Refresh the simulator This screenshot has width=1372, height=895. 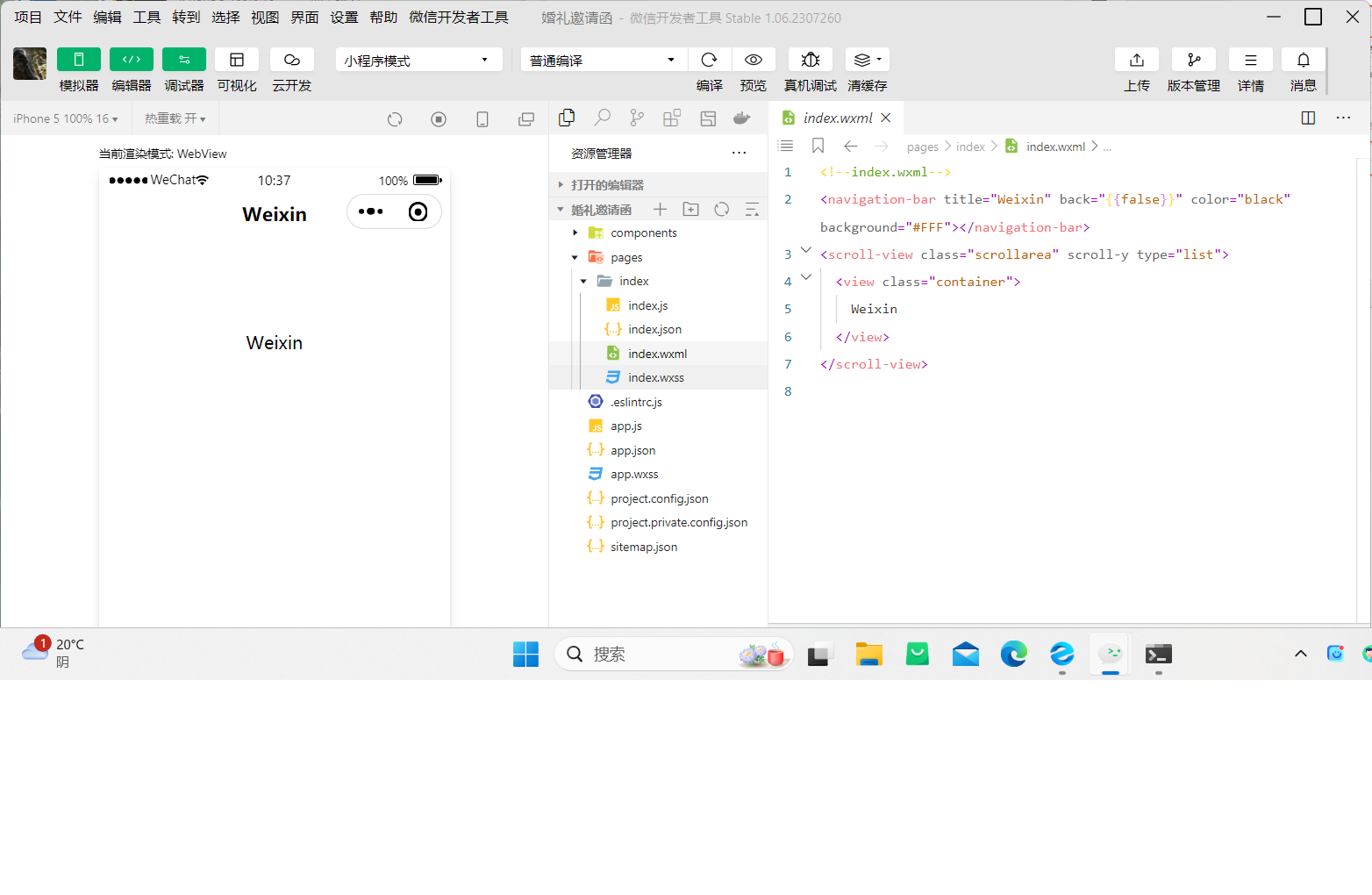click(395, 119)
